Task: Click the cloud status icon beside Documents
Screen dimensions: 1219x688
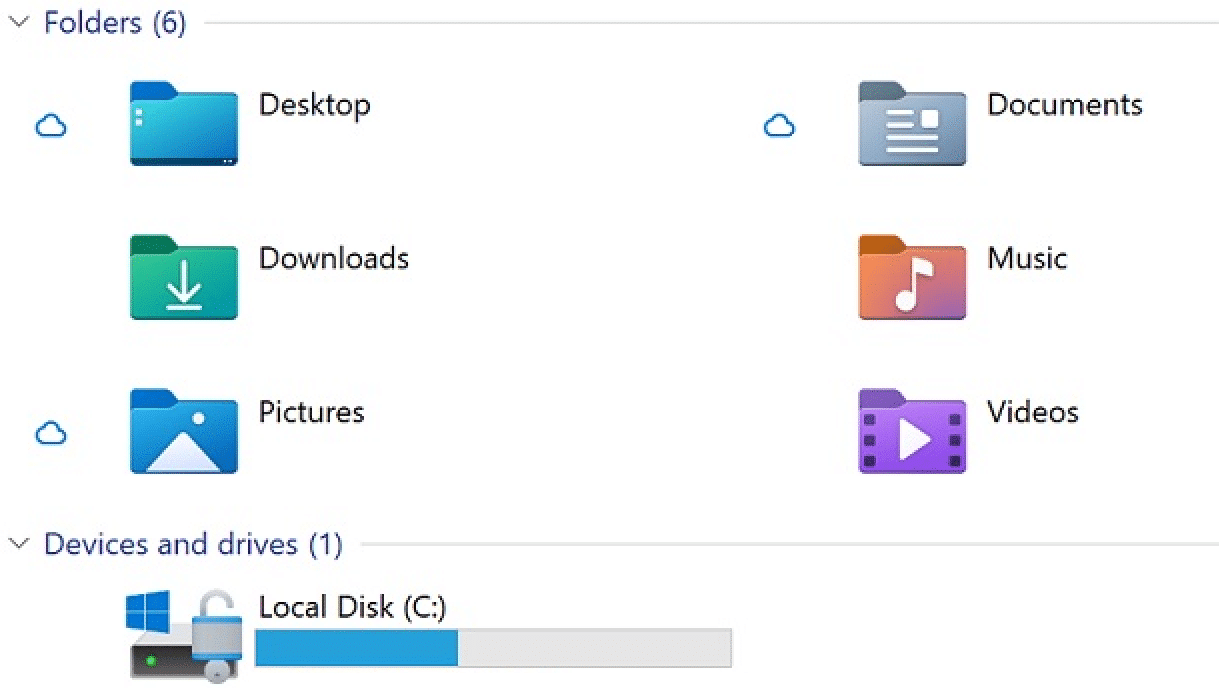Action: [x=779, y=126]
